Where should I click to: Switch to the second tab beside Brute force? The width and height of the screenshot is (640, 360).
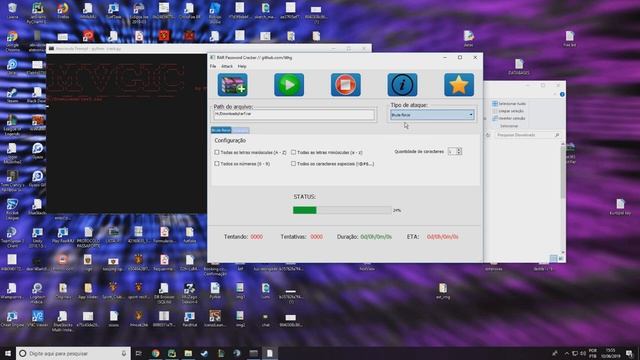[x=240, y=130]
